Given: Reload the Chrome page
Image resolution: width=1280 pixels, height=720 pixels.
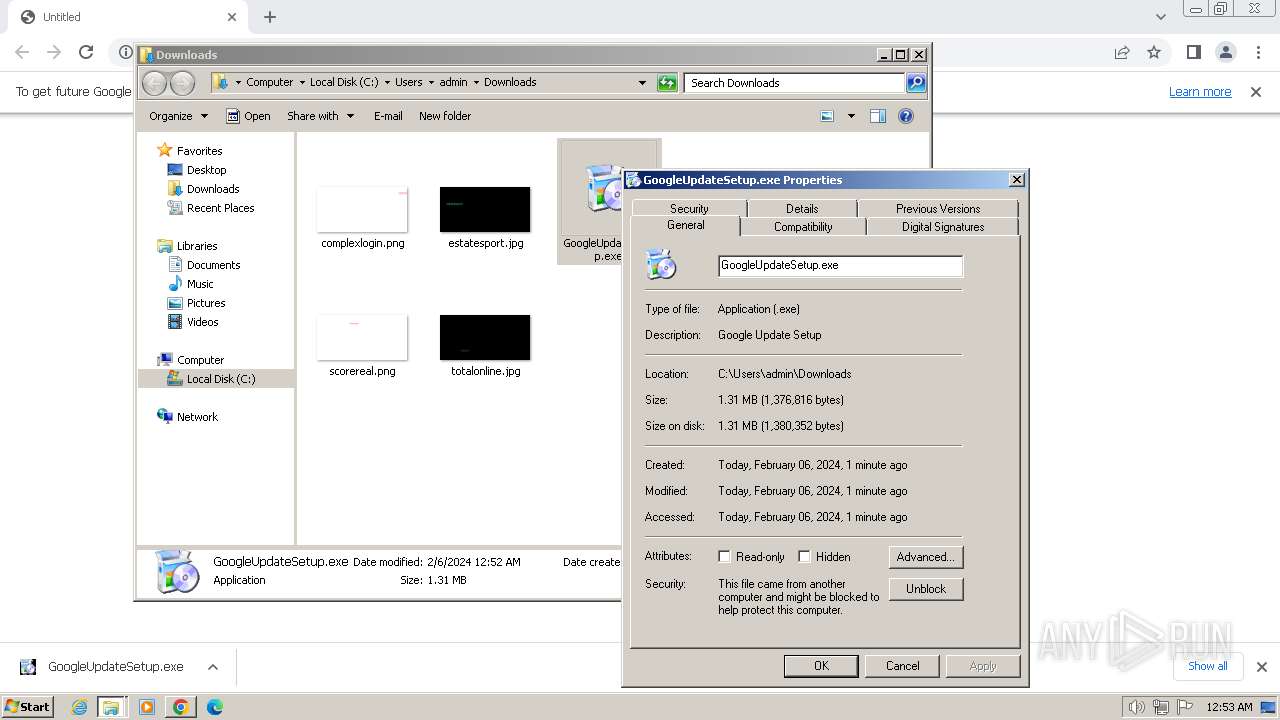Looking at the screenshot, I should point(86,52).
